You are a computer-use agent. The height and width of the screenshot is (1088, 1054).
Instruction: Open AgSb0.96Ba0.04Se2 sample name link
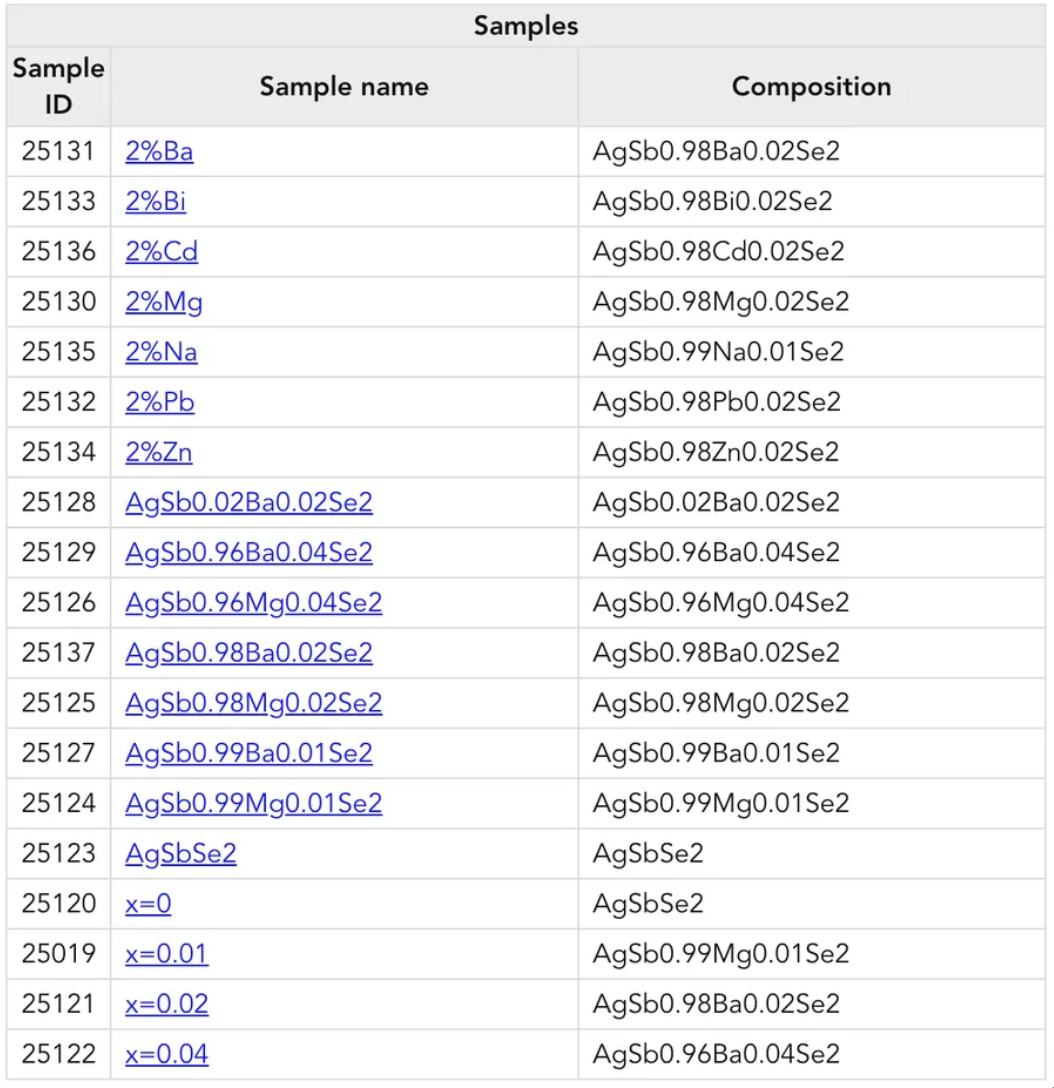point(248,552)
